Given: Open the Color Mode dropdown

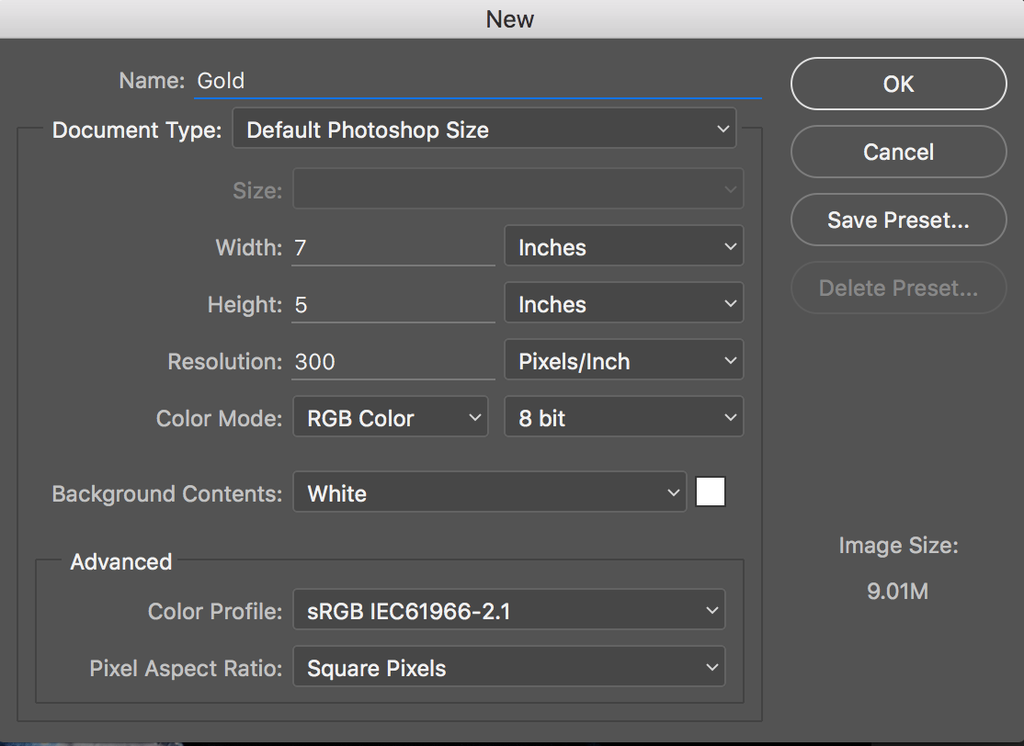Looking at the screenshot, I should click(x=389, y=417).
